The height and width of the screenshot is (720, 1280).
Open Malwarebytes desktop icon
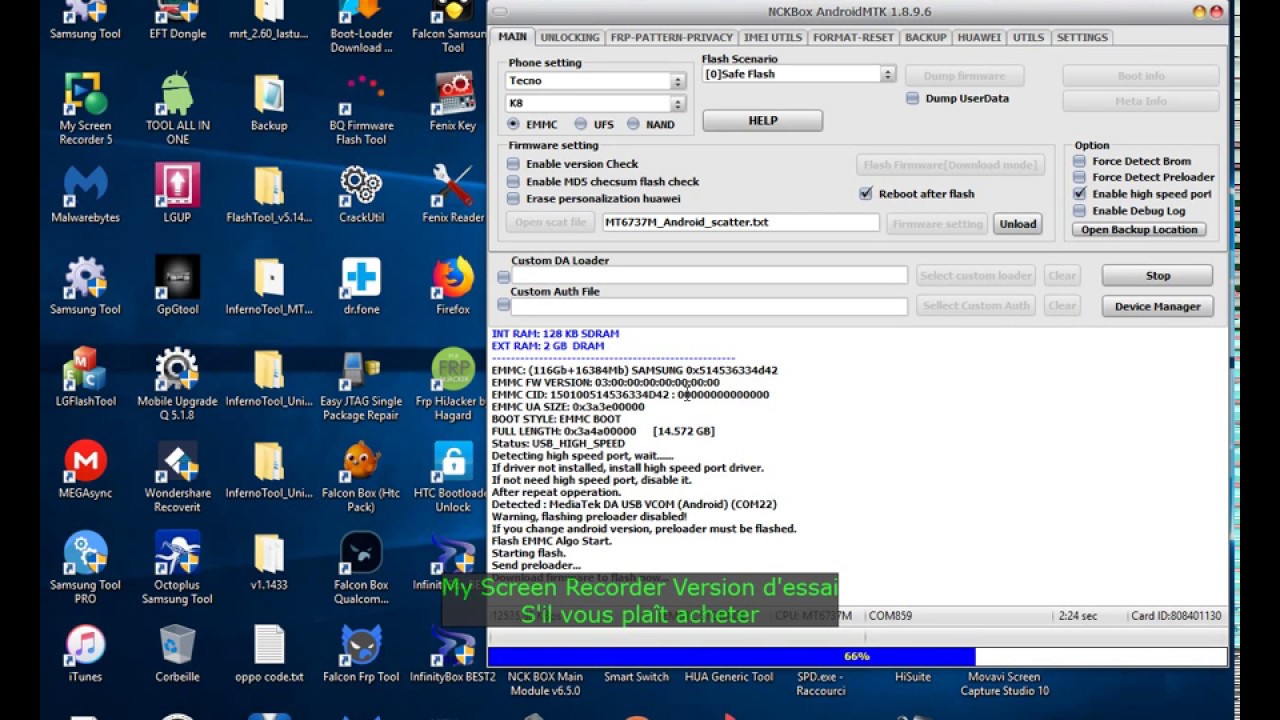[x=85, y=194]
